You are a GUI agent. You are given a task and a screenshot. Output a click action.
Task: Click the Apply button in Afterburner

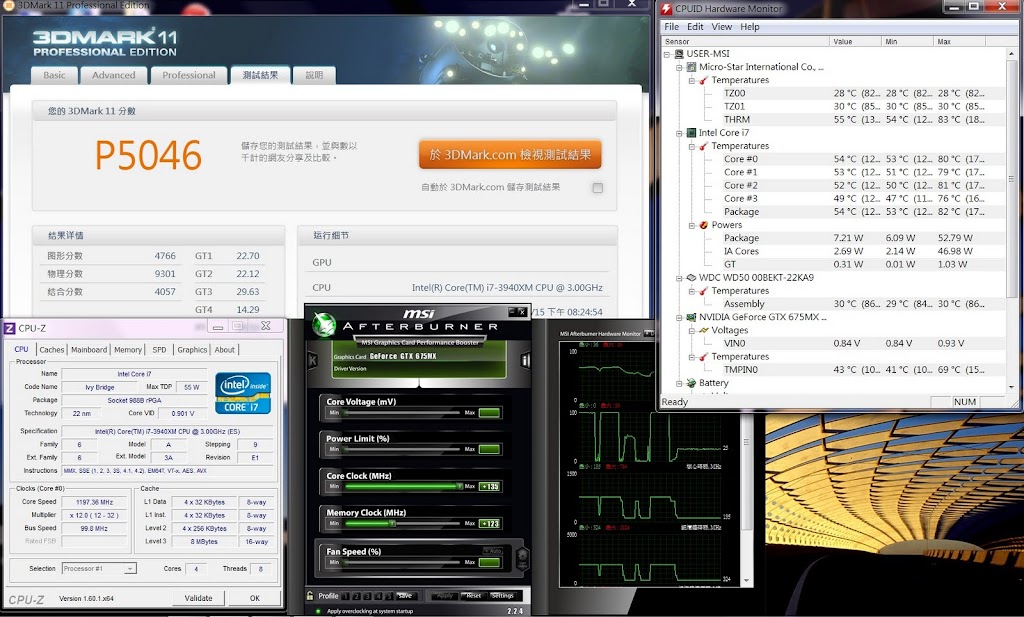444,595
